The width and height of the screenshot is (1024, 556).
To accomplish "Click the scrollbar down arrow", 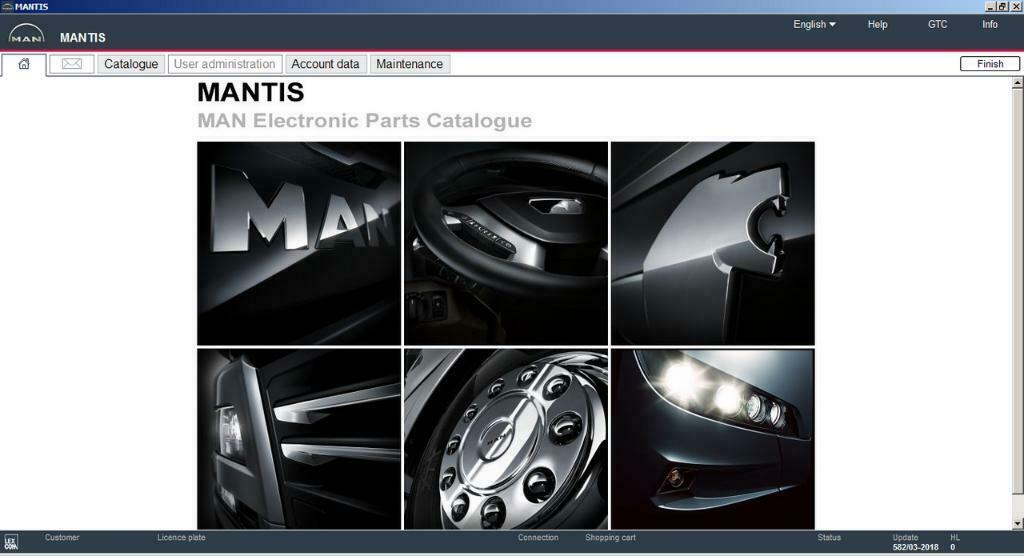I will coord(1017,523).
